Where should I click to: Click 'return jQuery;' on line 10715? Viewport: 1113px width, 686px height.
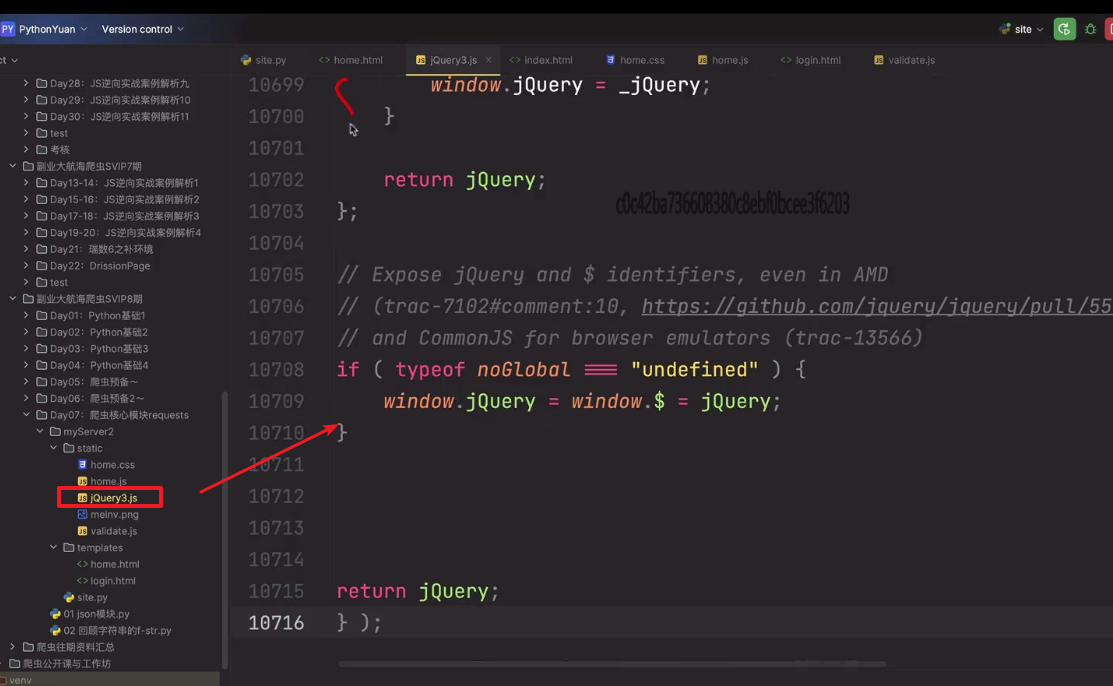click(417, 591)
